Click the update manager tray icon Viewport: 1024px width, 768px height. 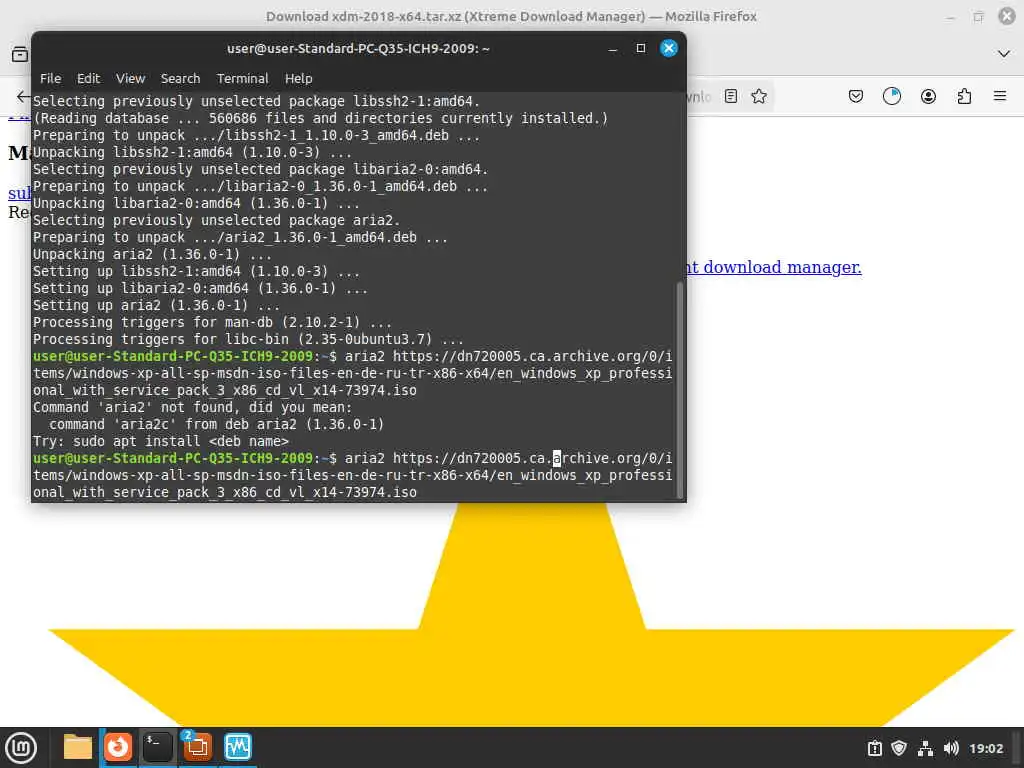click(874, 748)
